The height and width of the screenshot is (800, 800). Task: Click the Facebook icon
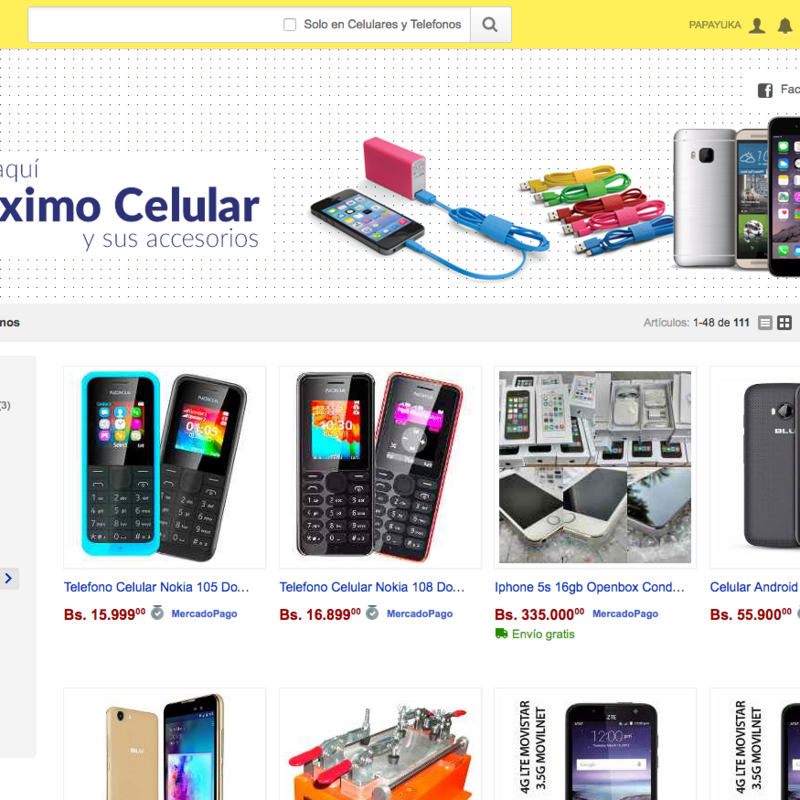[x=765, y=90]
